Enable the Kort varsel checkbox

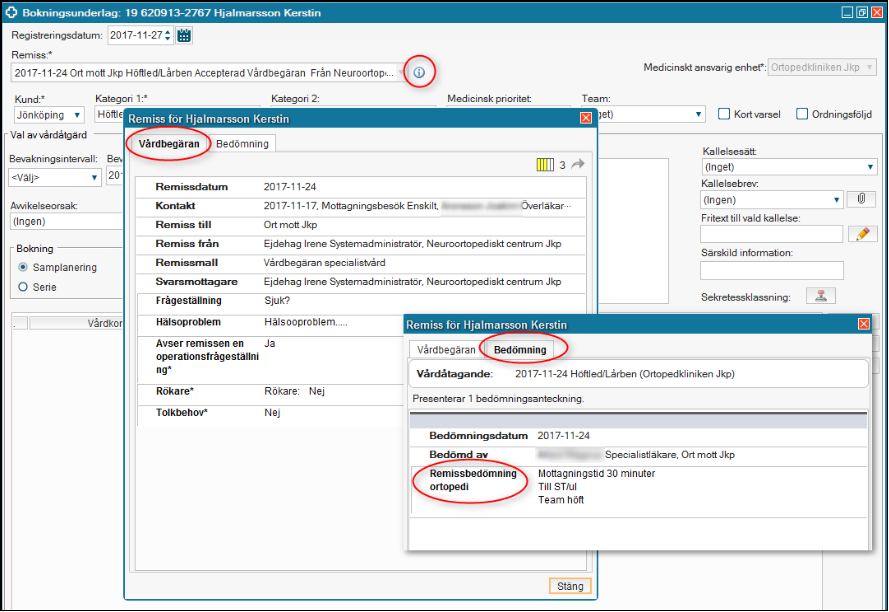click(x=725, y=114)
